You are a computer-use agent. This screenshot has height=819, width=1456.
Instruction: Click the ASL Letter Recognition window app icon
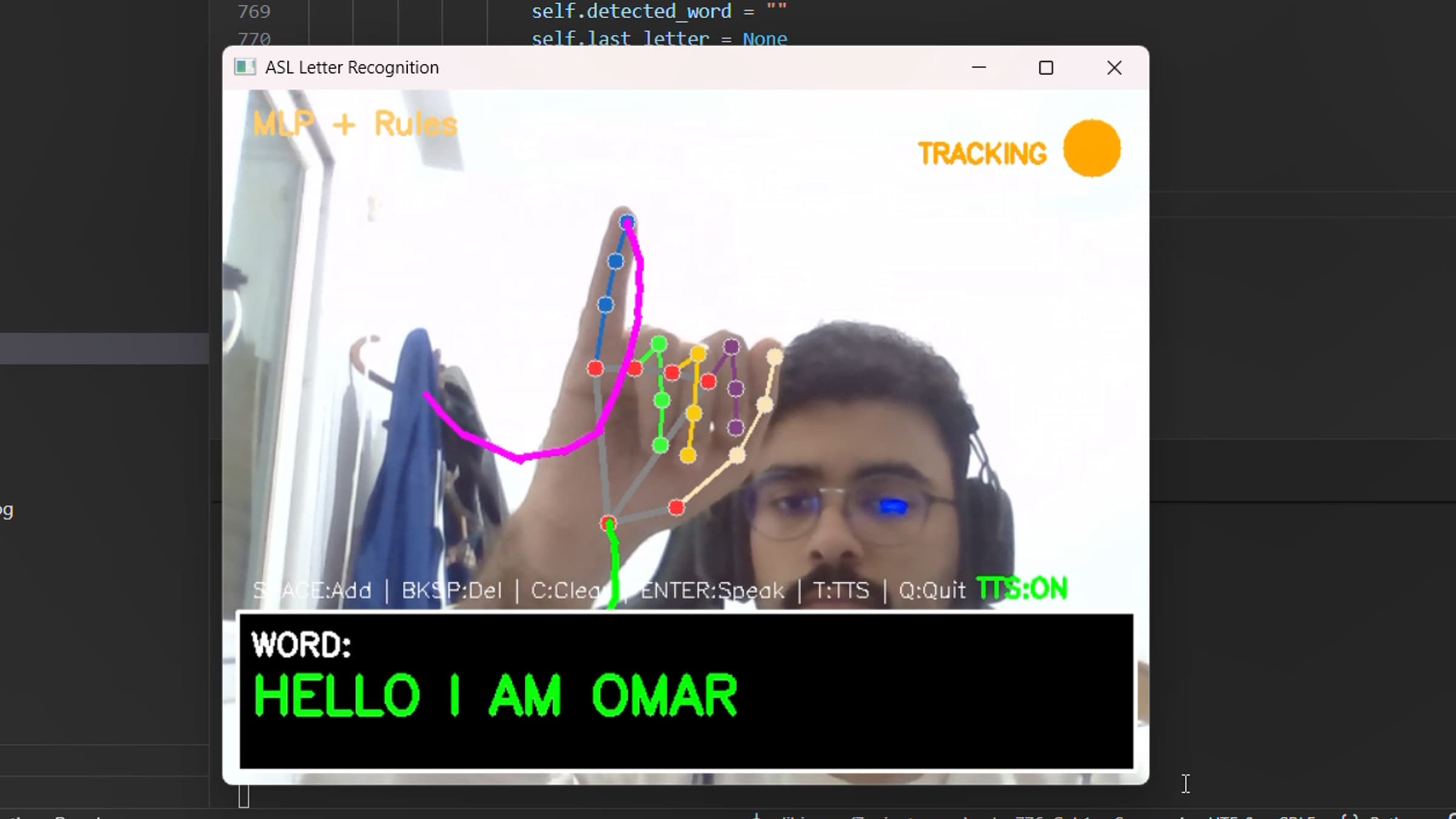tap(245, 67)
